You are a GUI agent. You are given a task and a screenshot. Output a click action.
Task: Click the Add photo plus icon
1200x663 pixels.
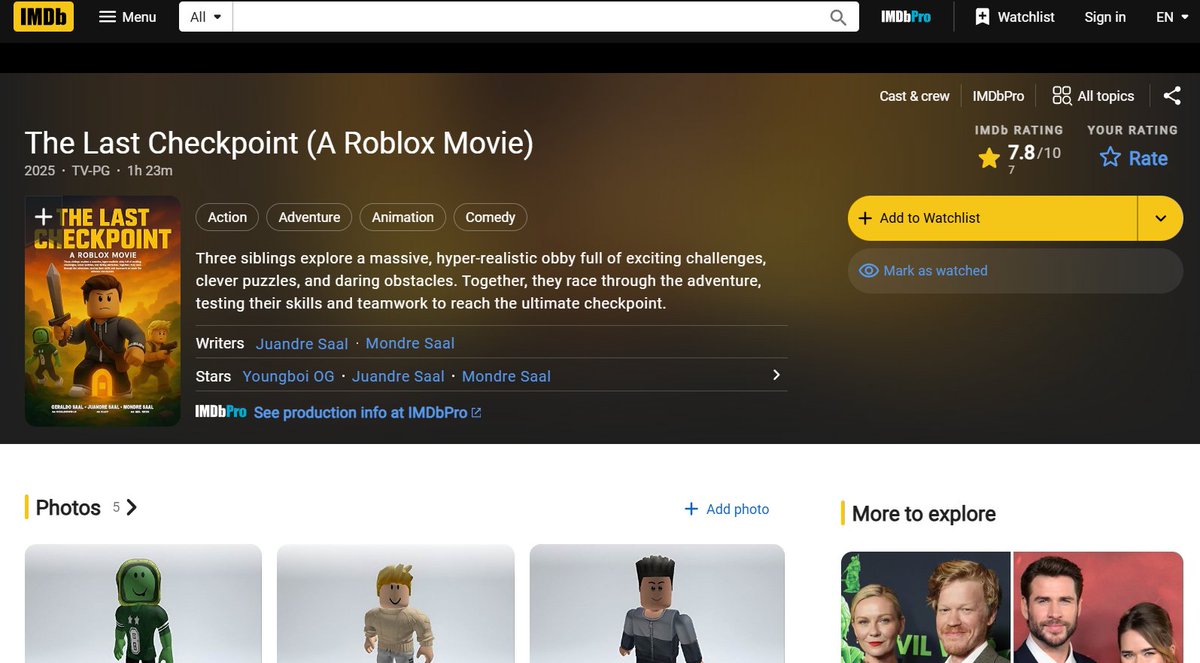tap(690, 509)
